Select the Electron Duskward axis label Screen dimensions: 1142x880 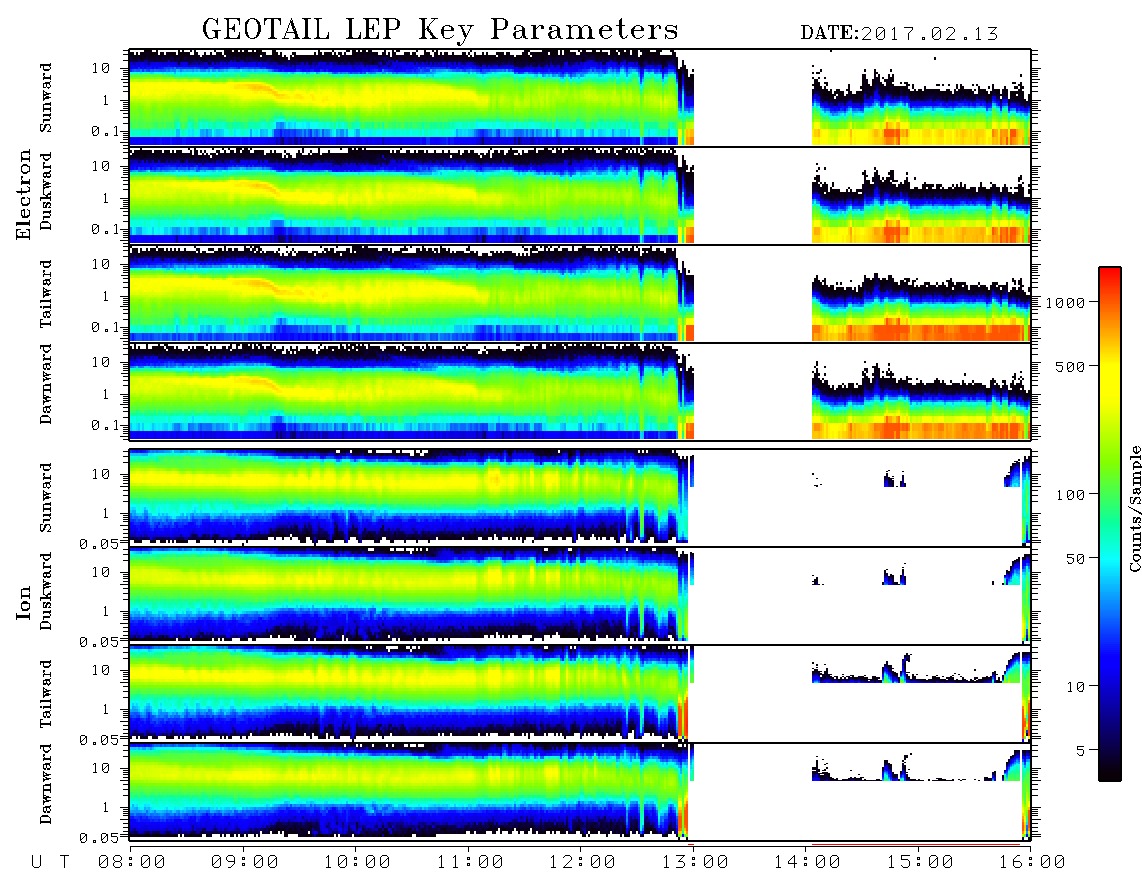point(46,191)
